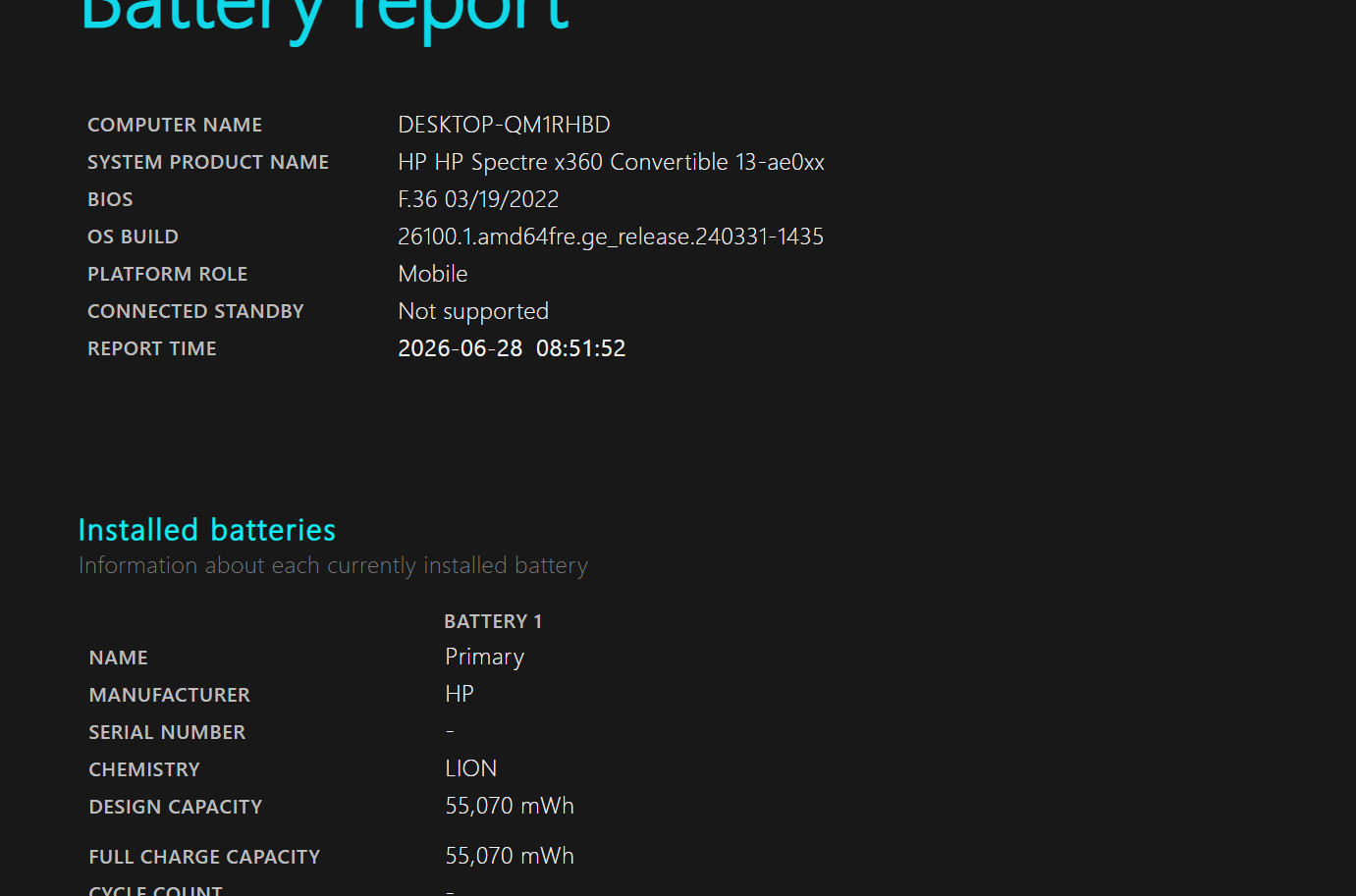The image size is (1356, 896).
Task: Click the CHEMISTRY row label
Action: 144,769
